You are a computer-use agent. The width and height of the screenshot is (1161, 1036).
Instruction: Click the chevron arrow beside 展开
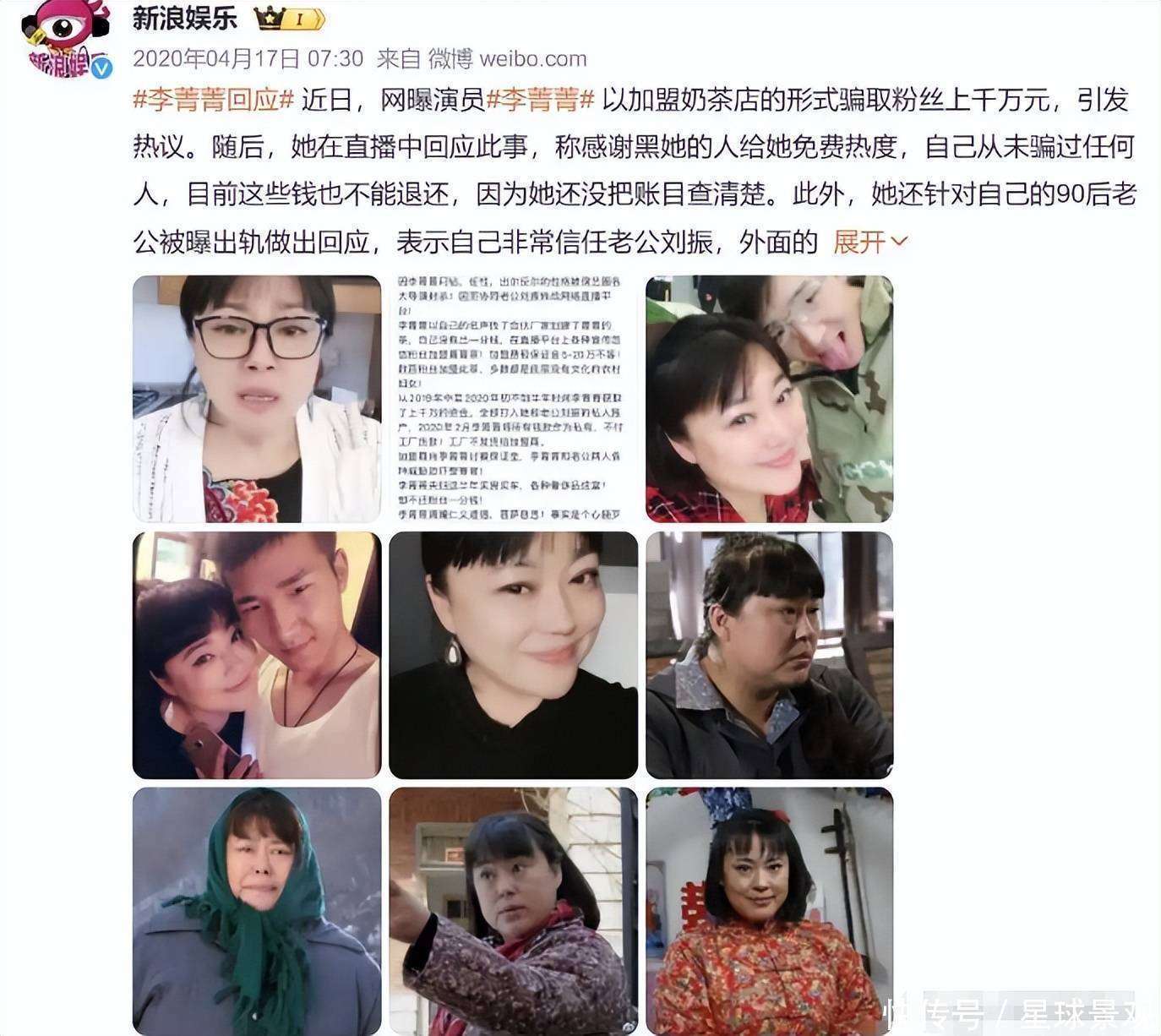coord(899,243)
